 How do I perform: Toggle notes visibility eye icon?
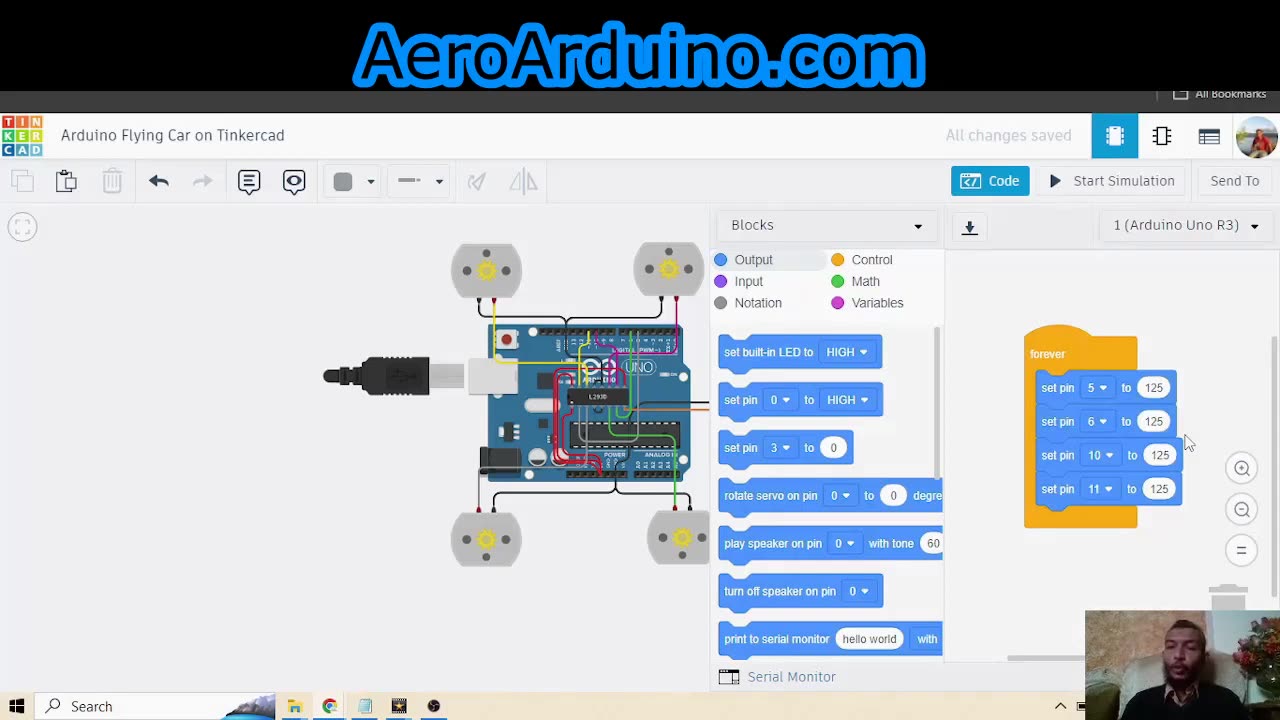(294, 181)
